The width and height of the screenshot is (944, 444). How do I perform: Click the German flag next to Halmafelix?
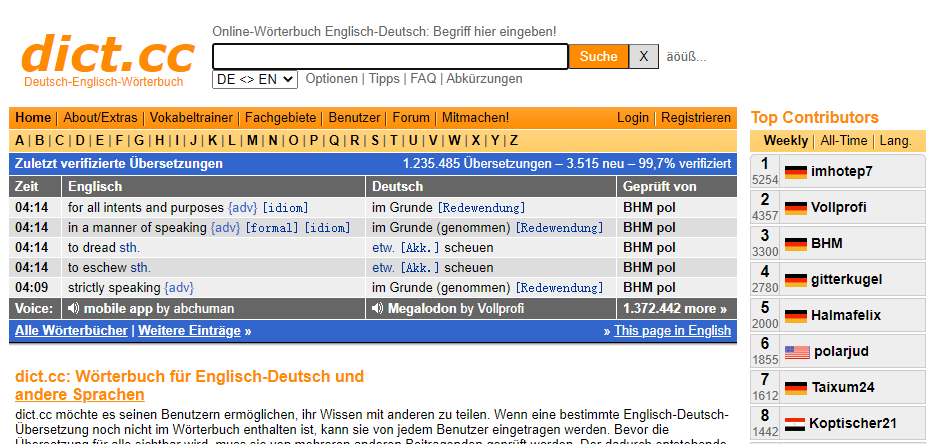pyautogui.click(x=796, y=316)
